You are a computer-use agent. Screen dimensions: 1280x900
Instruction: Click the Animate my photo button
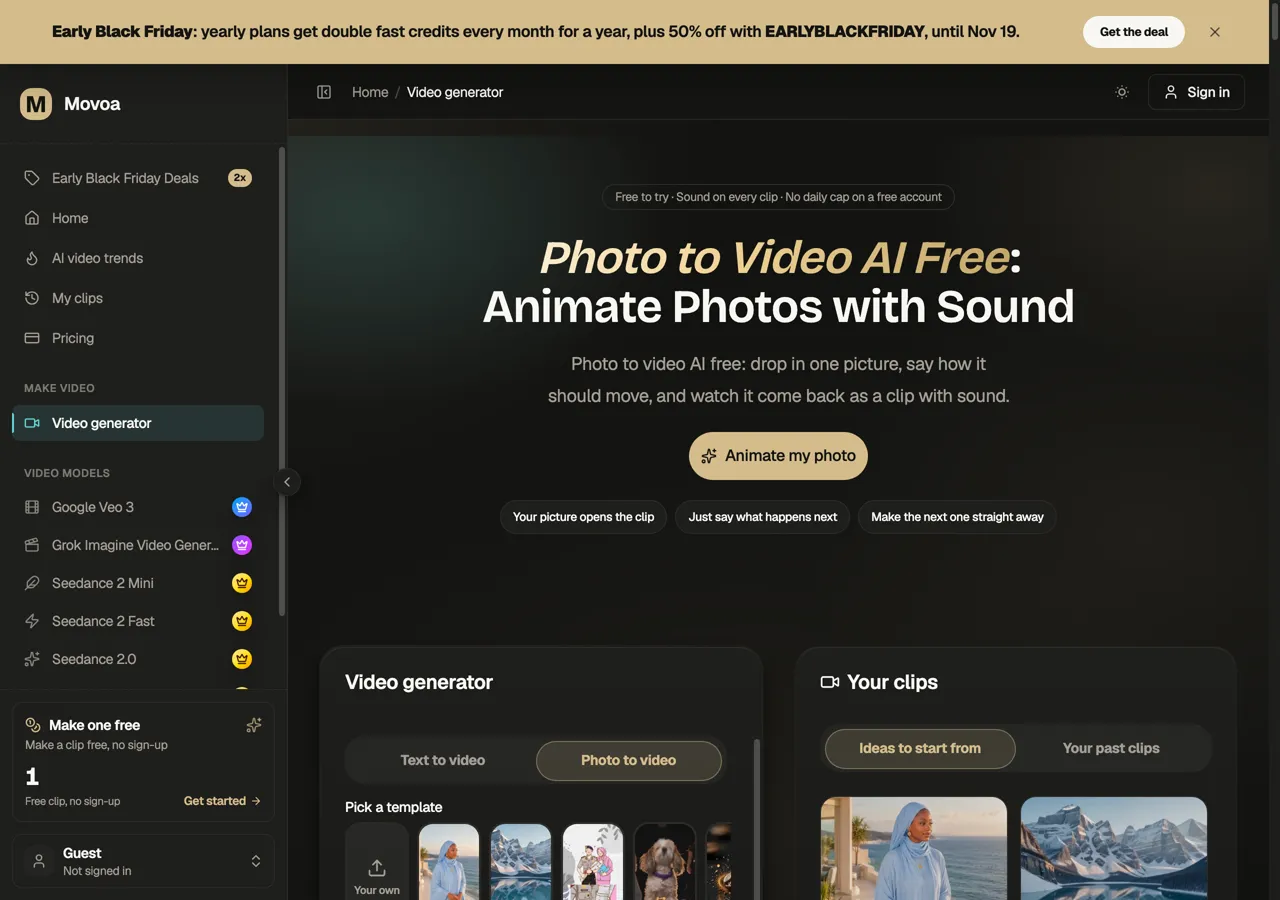click(x=778, y=456)
